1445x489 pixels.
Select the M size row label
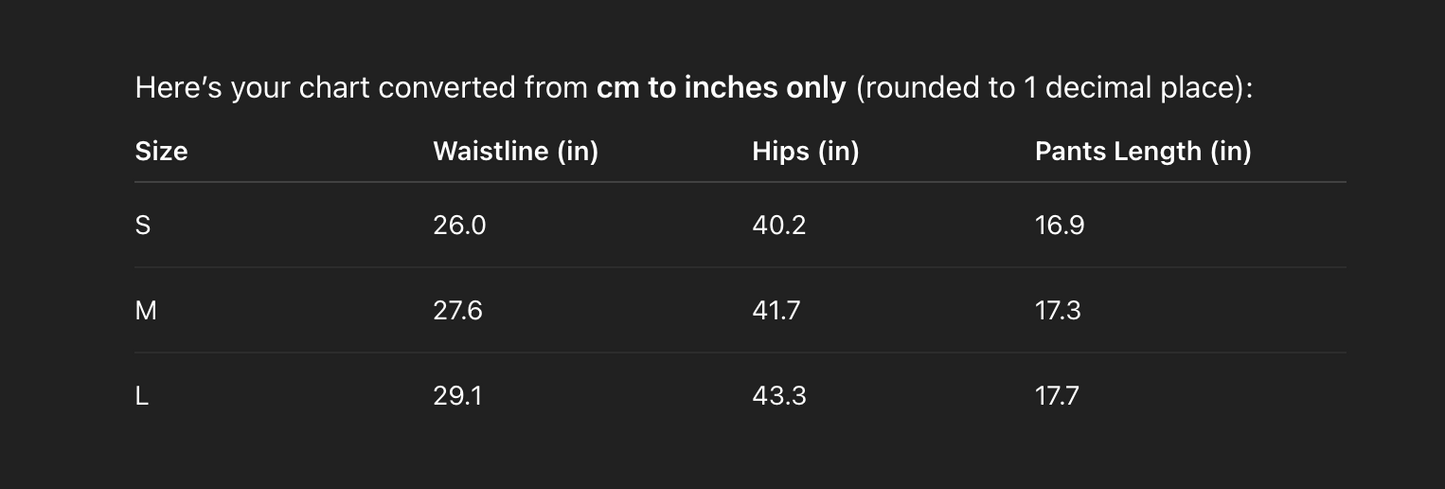146,310
